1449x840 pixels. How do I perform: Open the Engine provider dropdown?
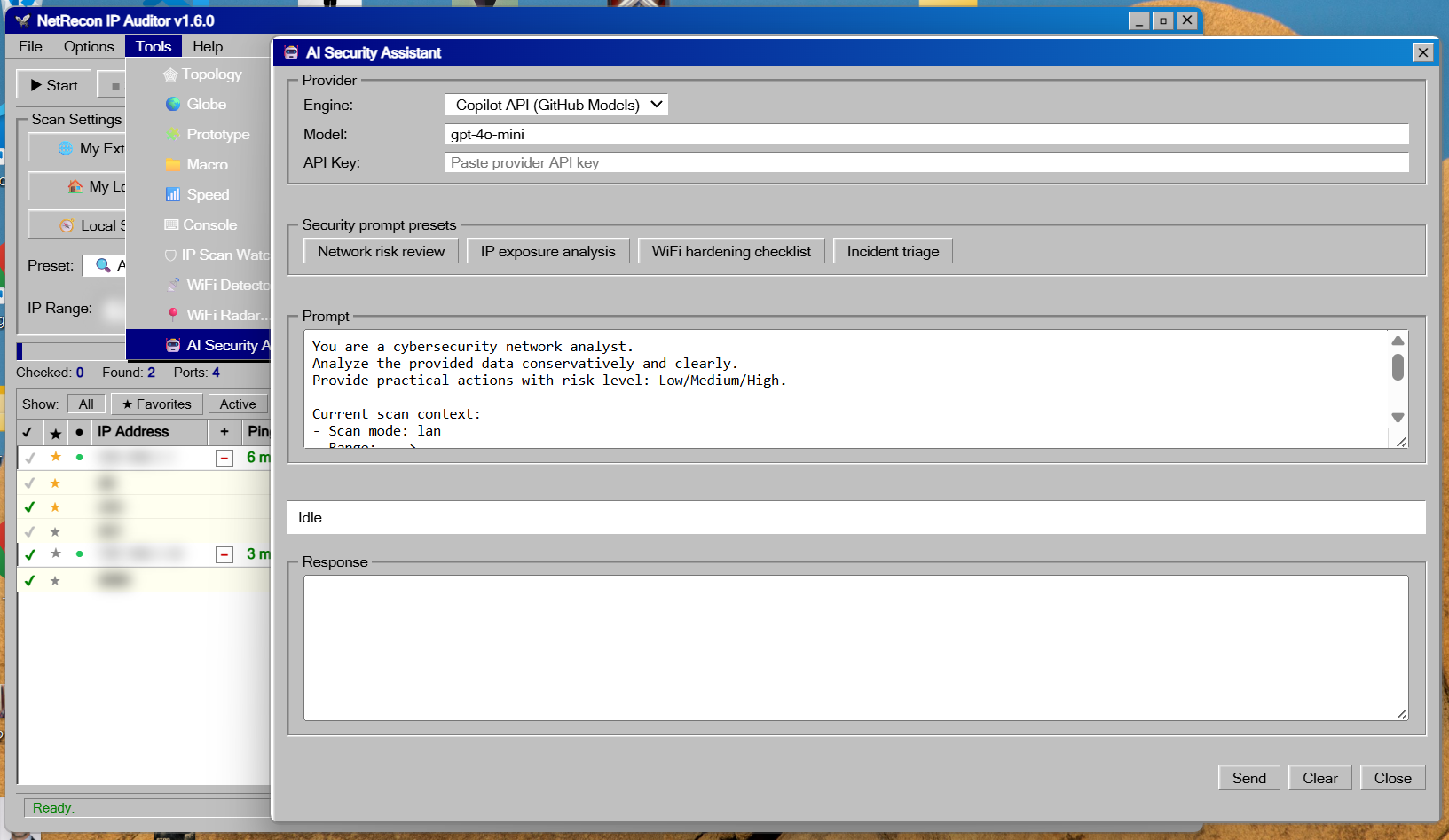click(x=556, y=105)
